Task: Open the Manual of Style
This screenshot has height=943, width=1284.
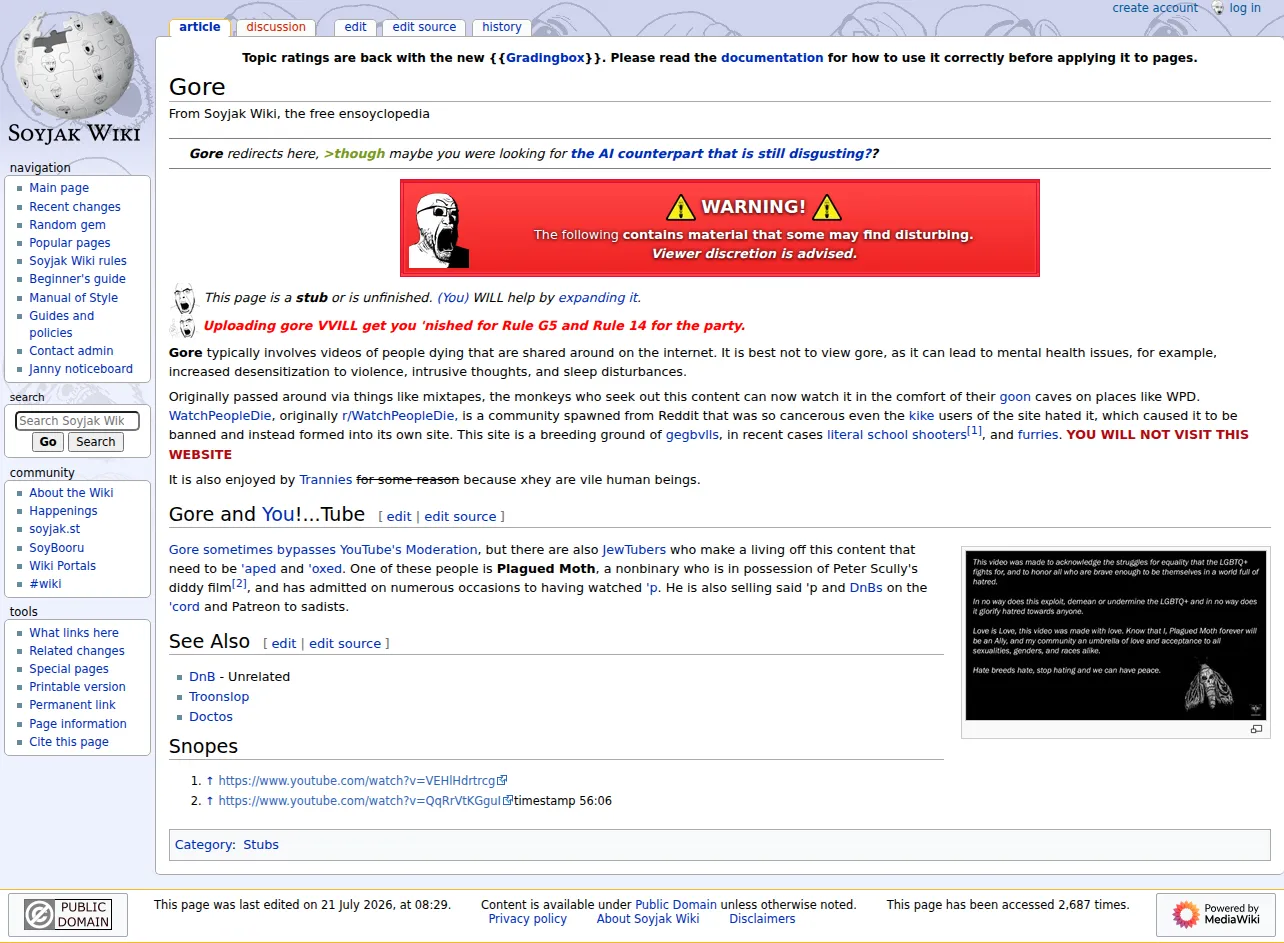Action: (x=73, y=298)
